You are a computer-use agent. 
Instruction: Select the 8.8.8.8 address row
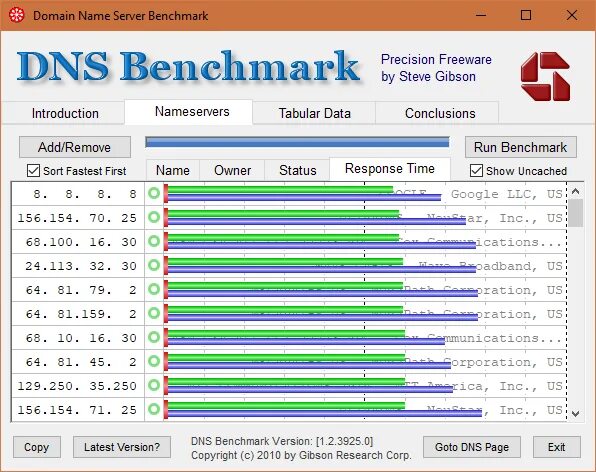click(x=78, y=194)
